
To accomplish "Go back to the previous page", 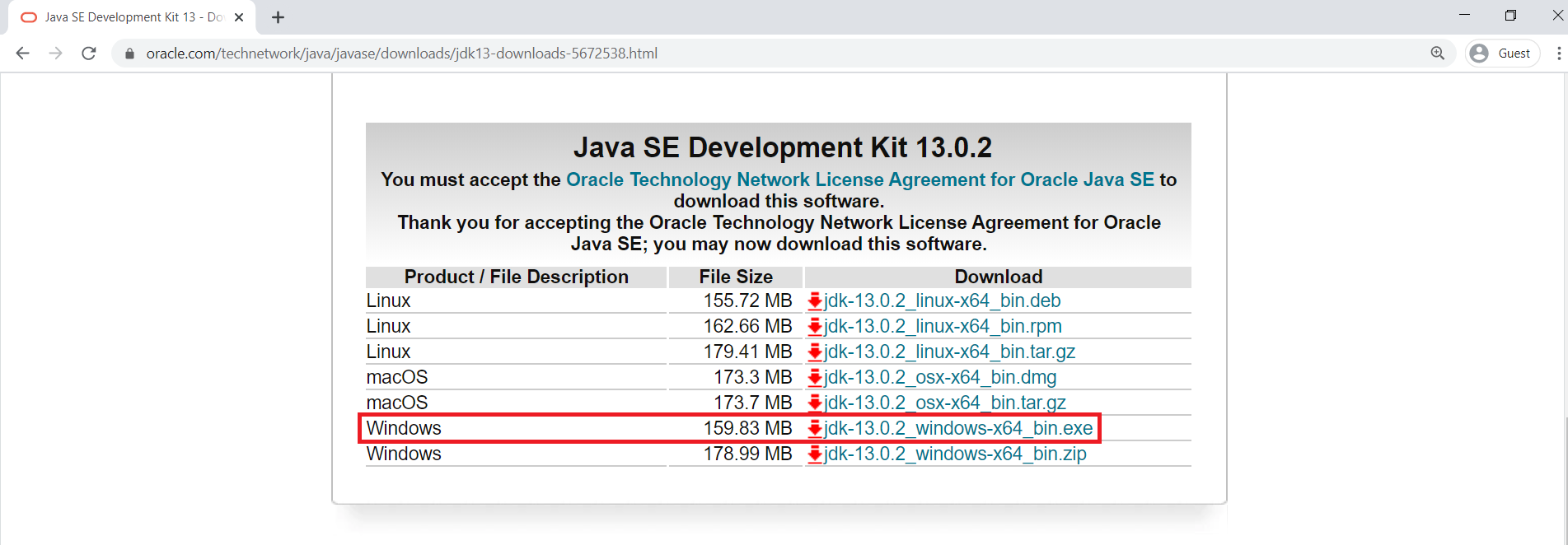I will coord(22,54).
